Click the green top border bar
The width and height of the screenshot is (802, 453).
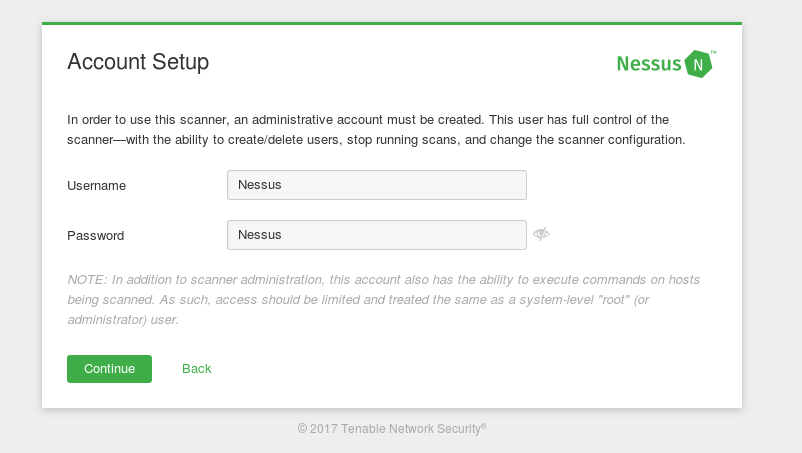point(392,24)
